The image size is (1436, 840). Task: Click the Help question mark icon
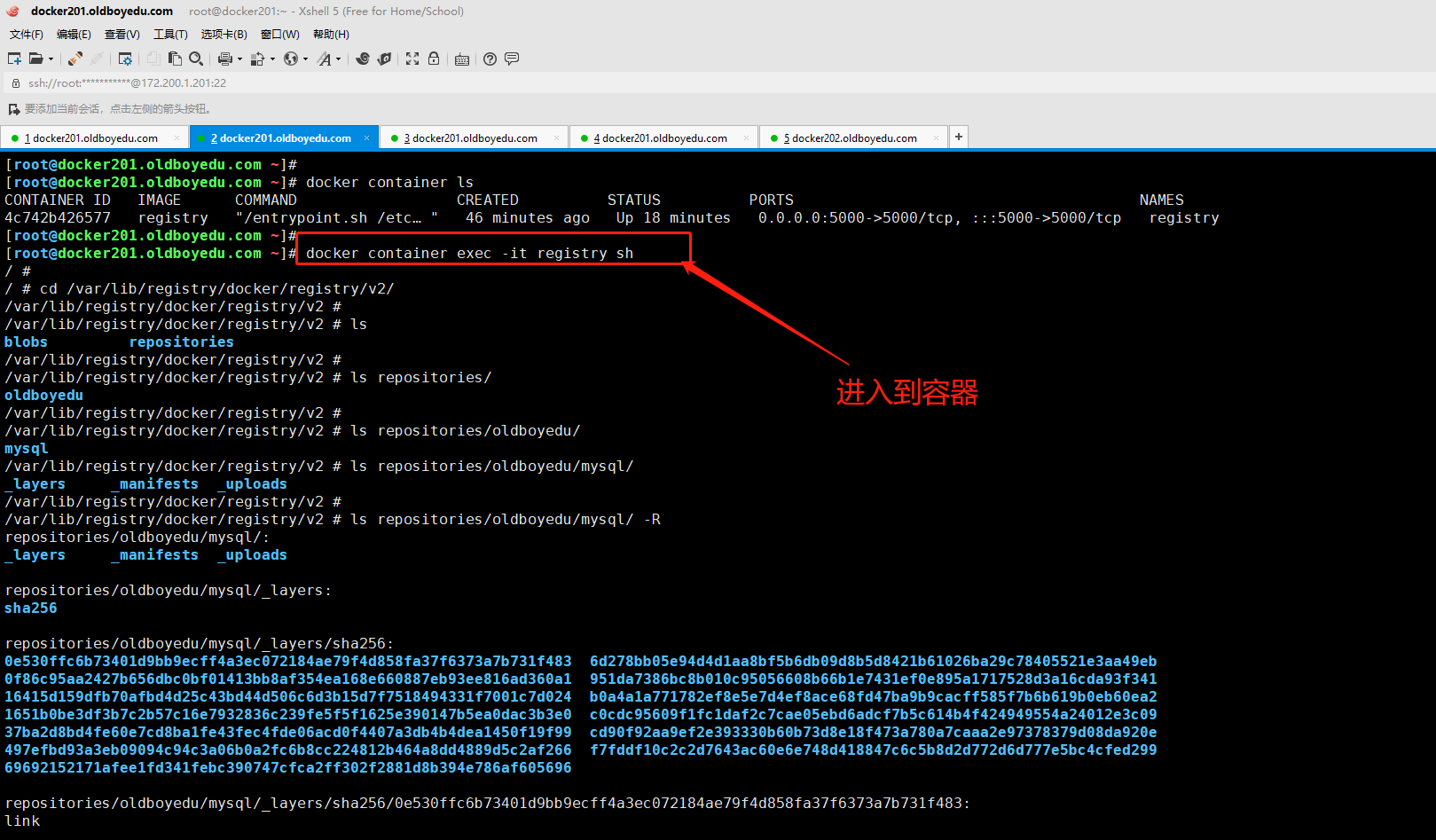pos(490,59)
